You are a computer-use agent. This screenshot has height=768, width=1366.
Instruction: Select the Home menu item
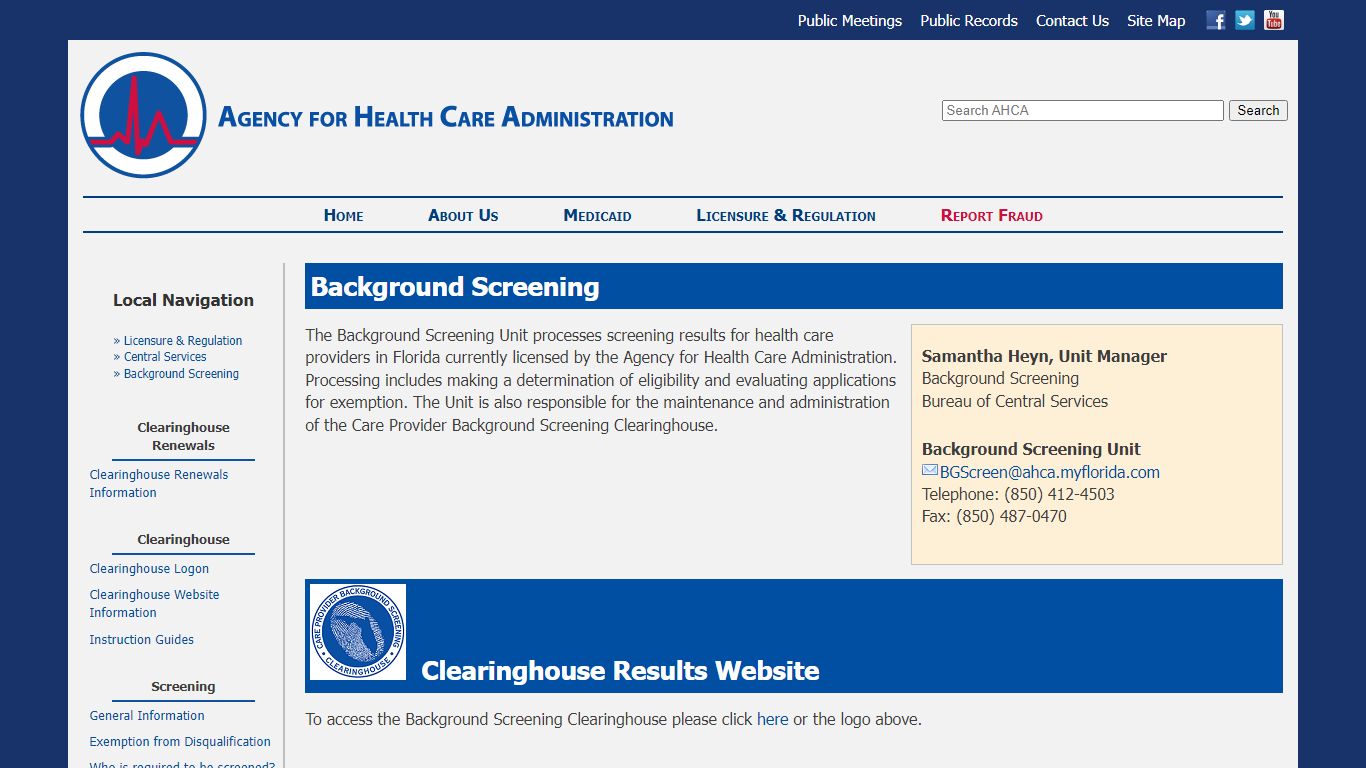tap(343, 215)
